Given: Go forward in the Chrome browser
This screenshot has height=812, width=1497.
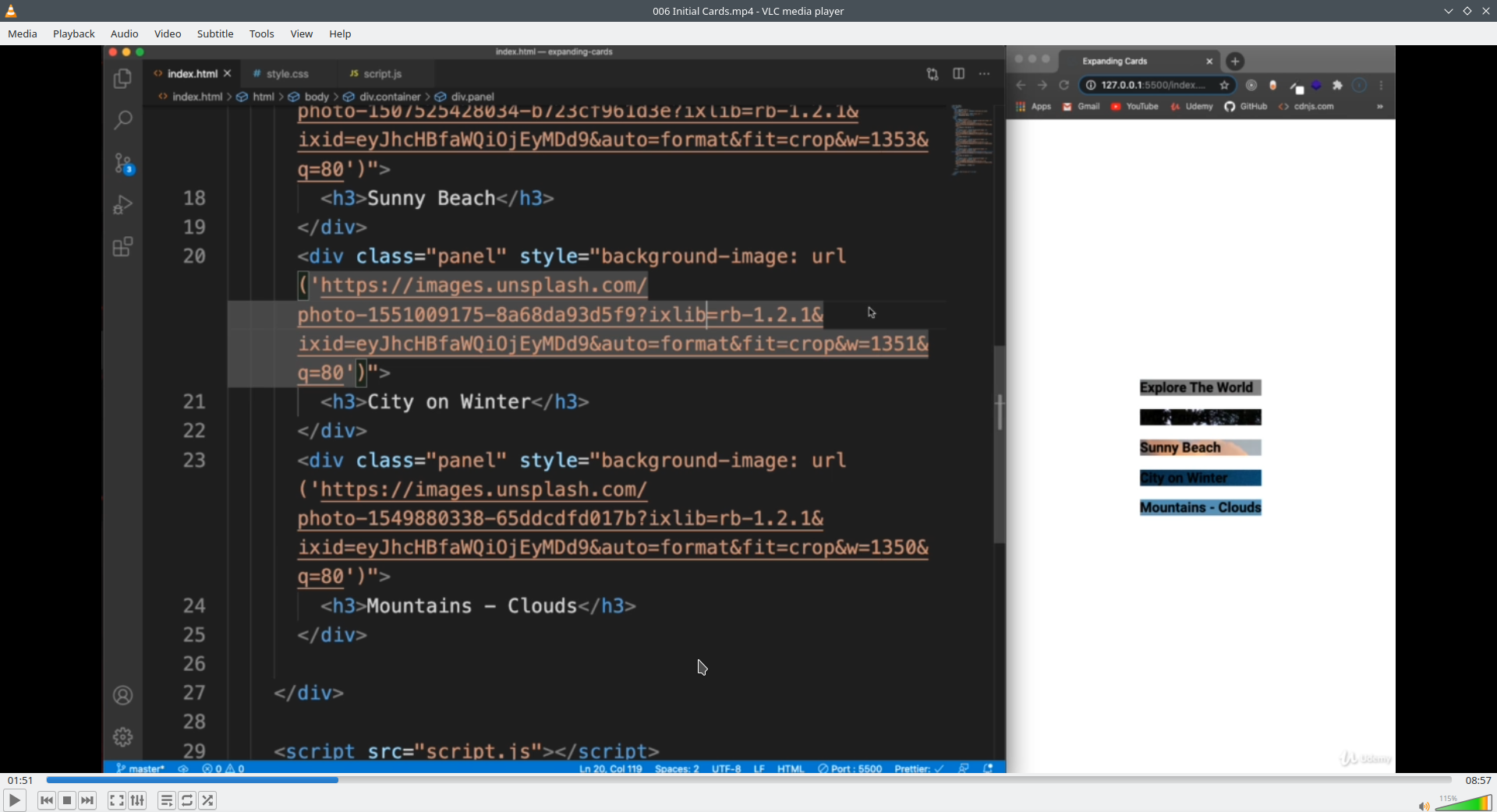Looking at the screenshot, I should [x=1042, y=85].
